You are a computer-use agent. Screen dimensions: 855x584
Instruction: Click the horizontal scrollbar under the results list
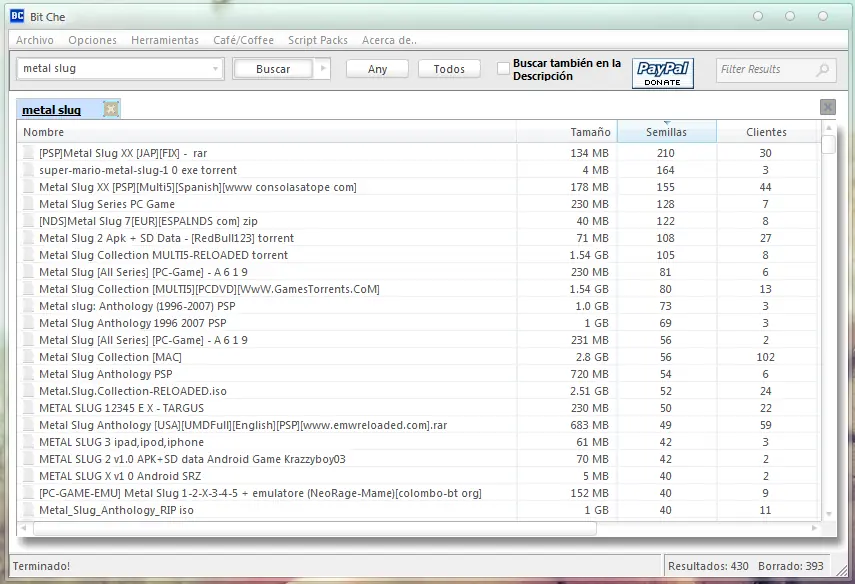(x=310, y=528)
